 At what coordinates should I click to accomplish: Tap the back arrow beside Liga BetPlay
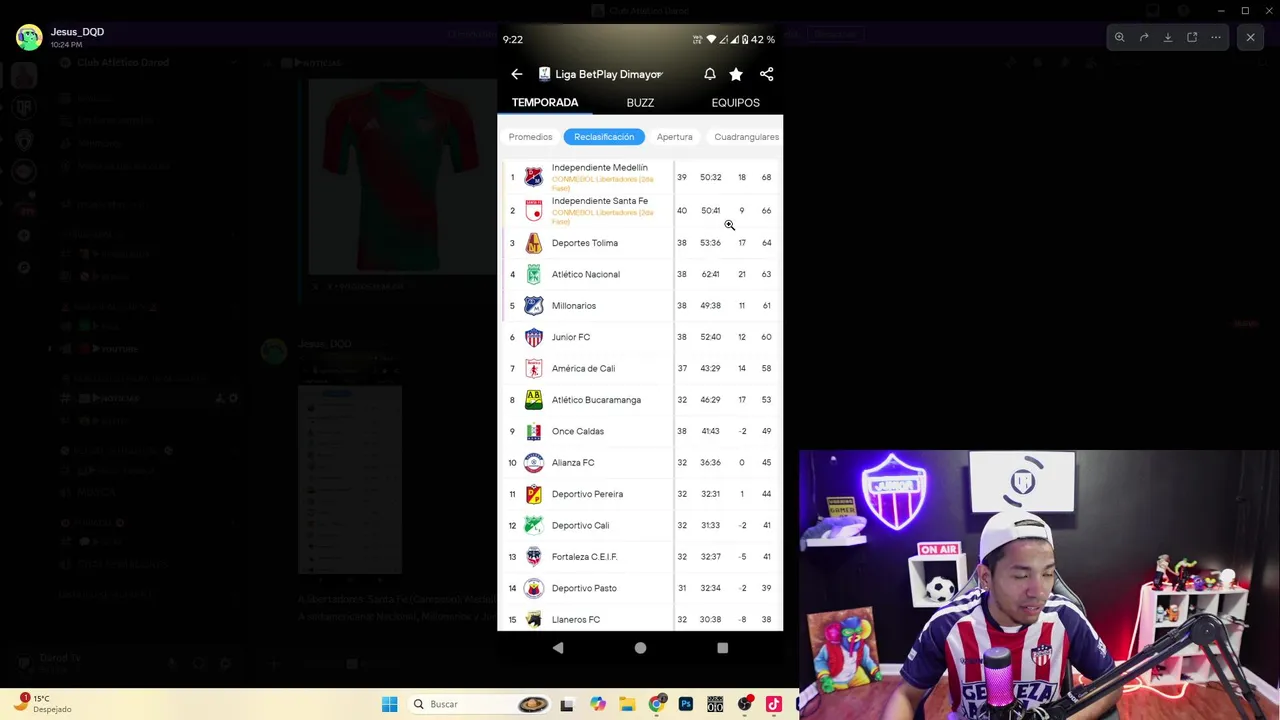point(517,74)
